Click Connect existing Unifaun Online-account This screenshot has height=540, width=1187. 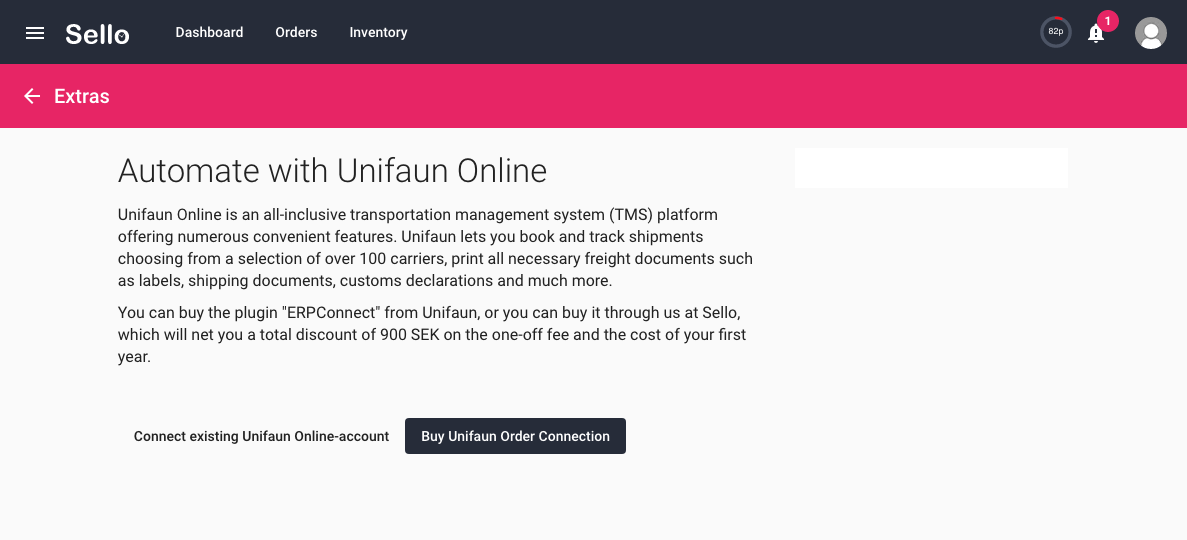click(x=261, y=436)
